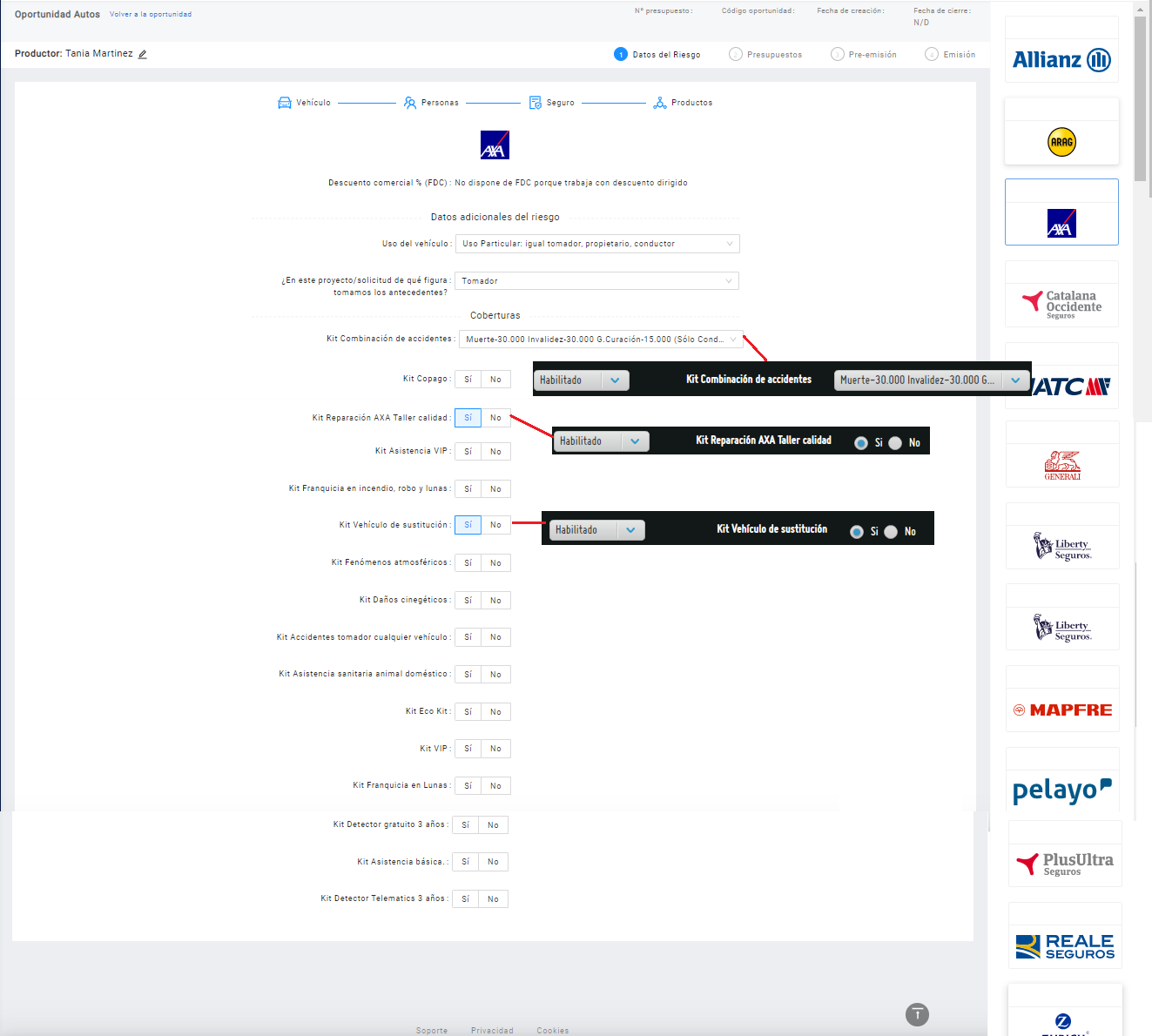
Task: Choose Sí for Kit Asistencia sanitaria animal doméstico
Action: tap(468, 675)
